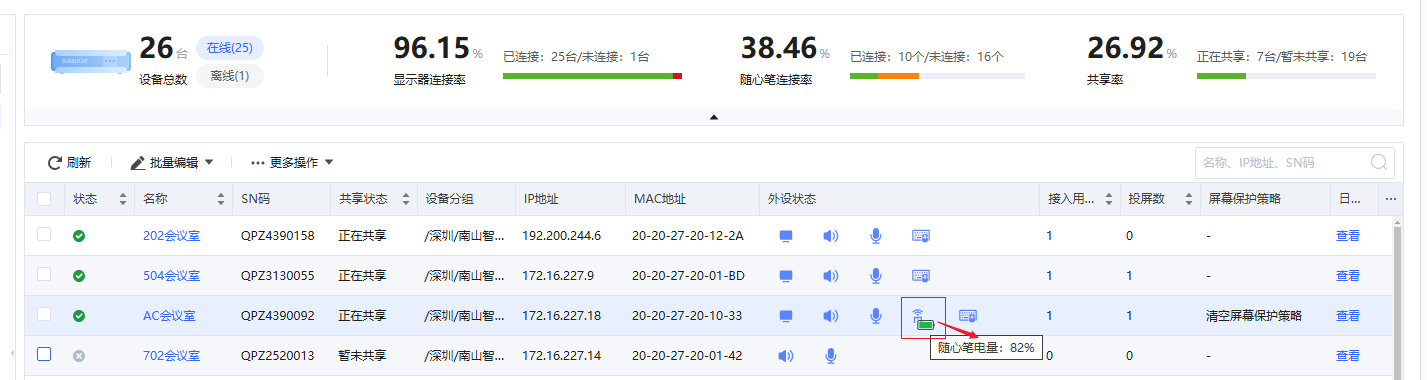Screen dimensions: 1427x380
Task: Click 查看 link in 202会议室 row
Action: pos(1348,236)
